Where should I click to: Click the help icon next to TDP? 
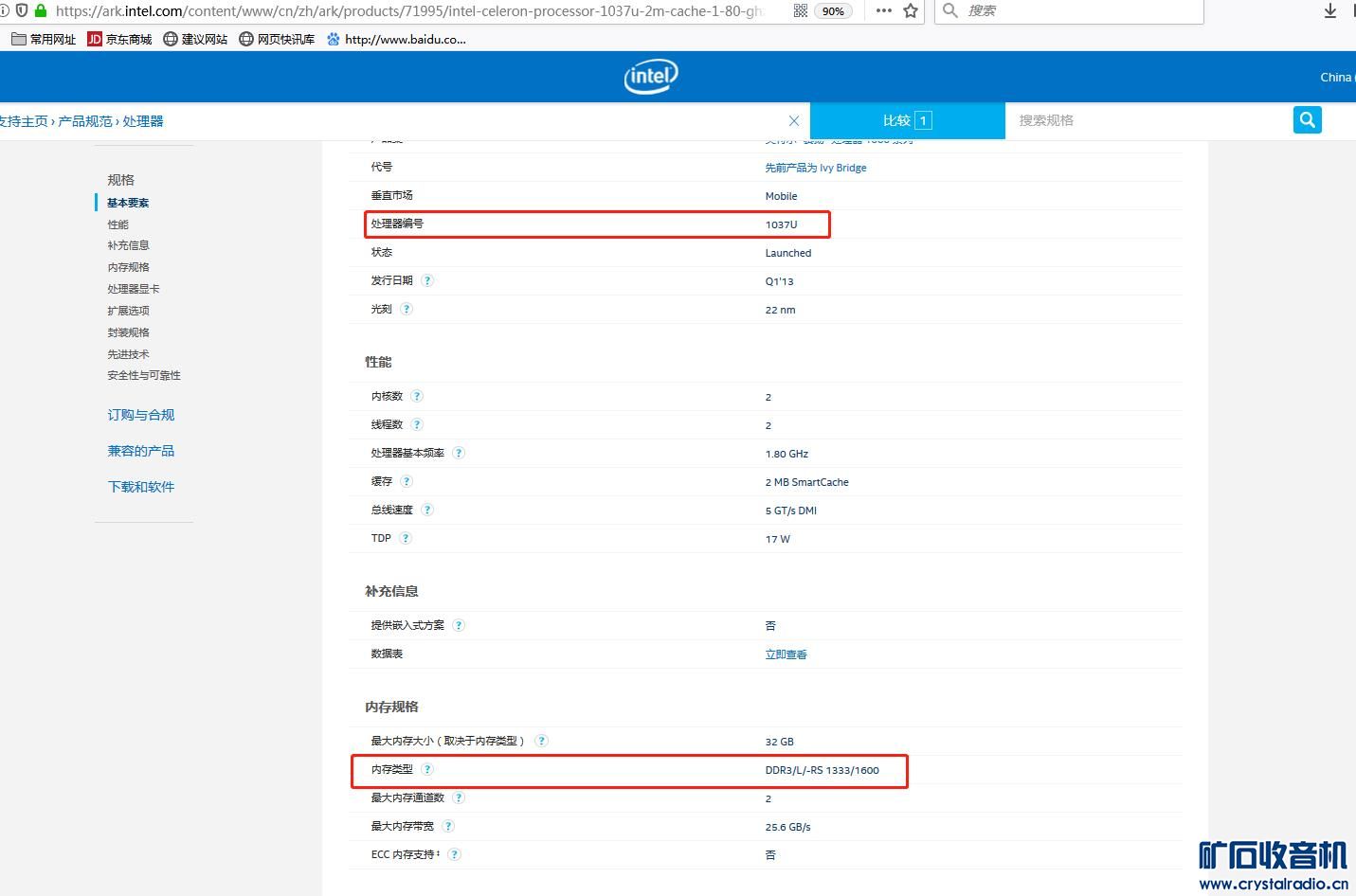(x=406, y=538)
